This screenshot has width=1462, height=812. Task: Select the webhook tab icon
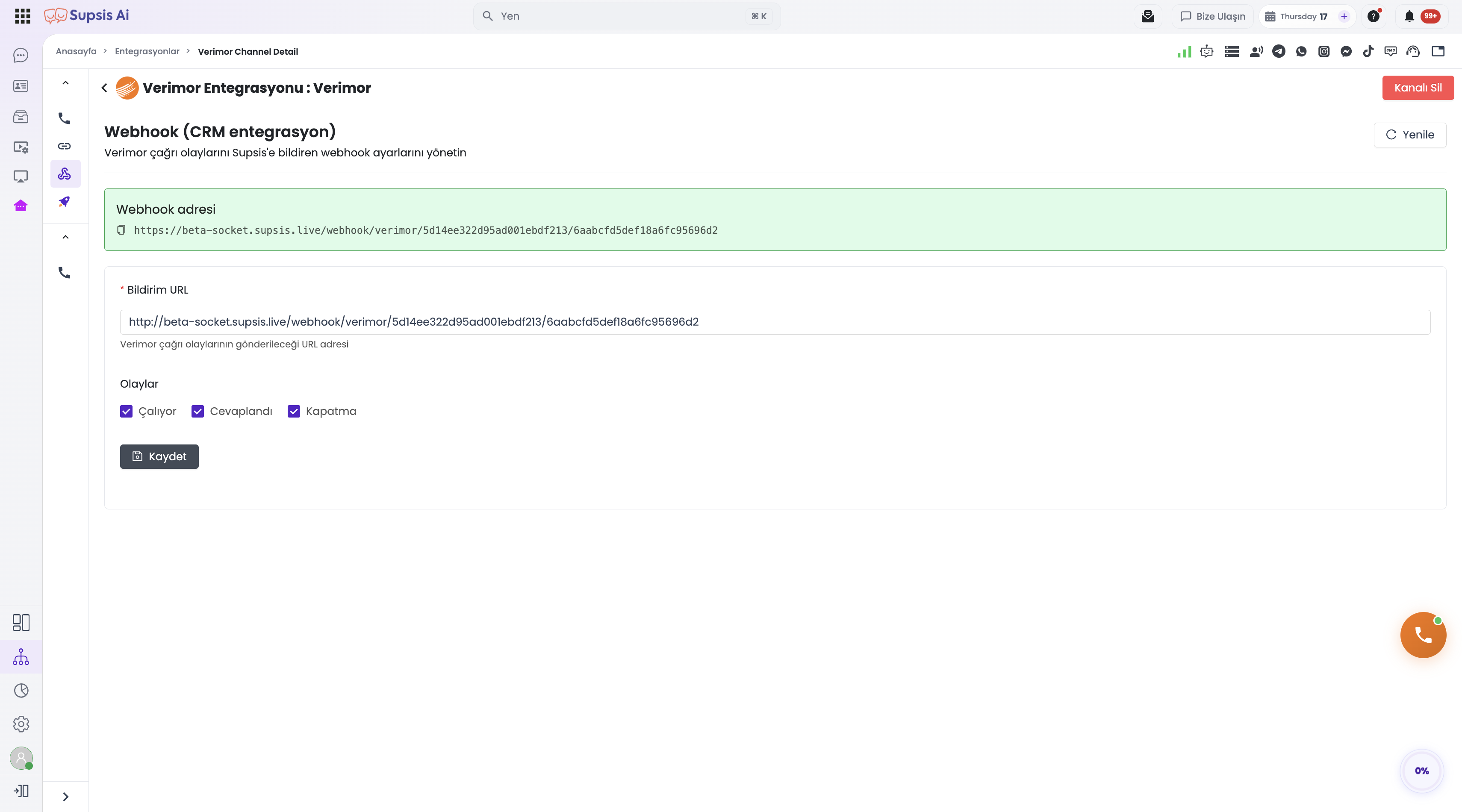65,174
